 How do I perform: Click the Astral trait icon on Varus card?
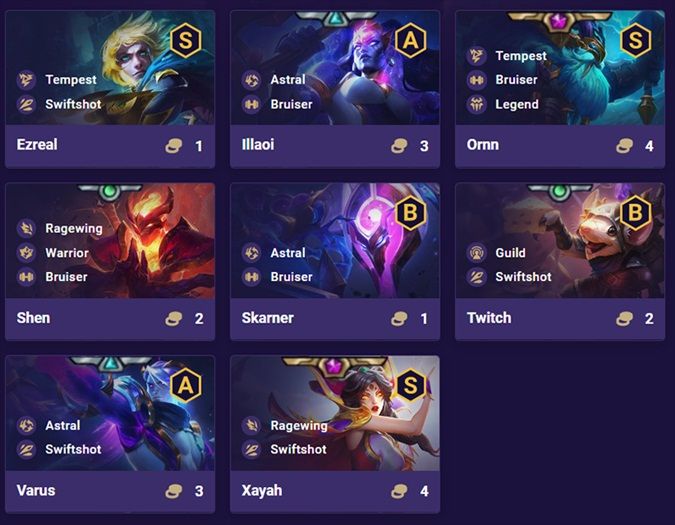click(x=26, y=425)
